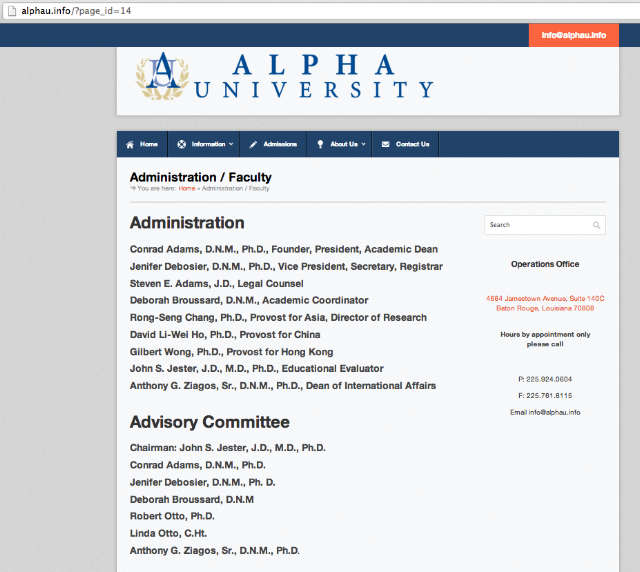Open the Contact Us menu item

pyautogui.click(x=412, y=144)
